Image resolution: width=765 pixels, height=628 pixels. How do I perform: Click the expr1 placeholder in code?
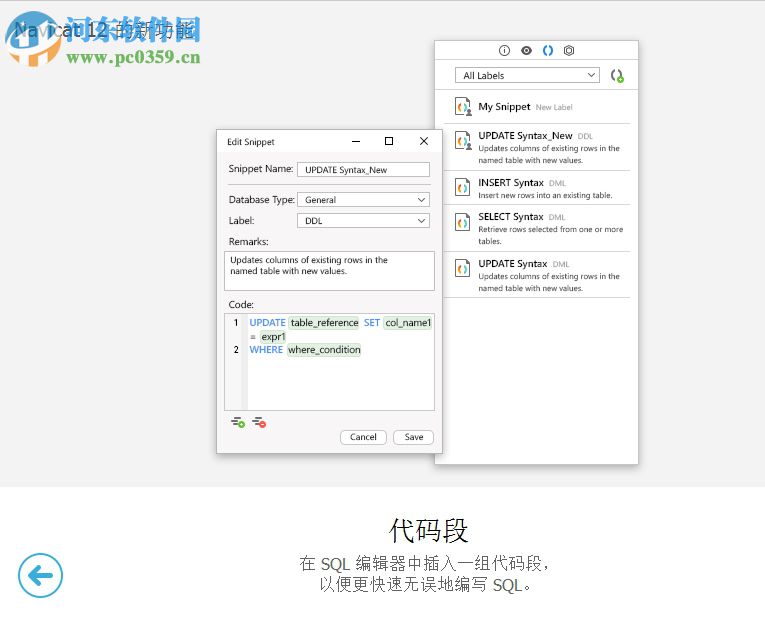pyautogui.click(x=273, y=337)
